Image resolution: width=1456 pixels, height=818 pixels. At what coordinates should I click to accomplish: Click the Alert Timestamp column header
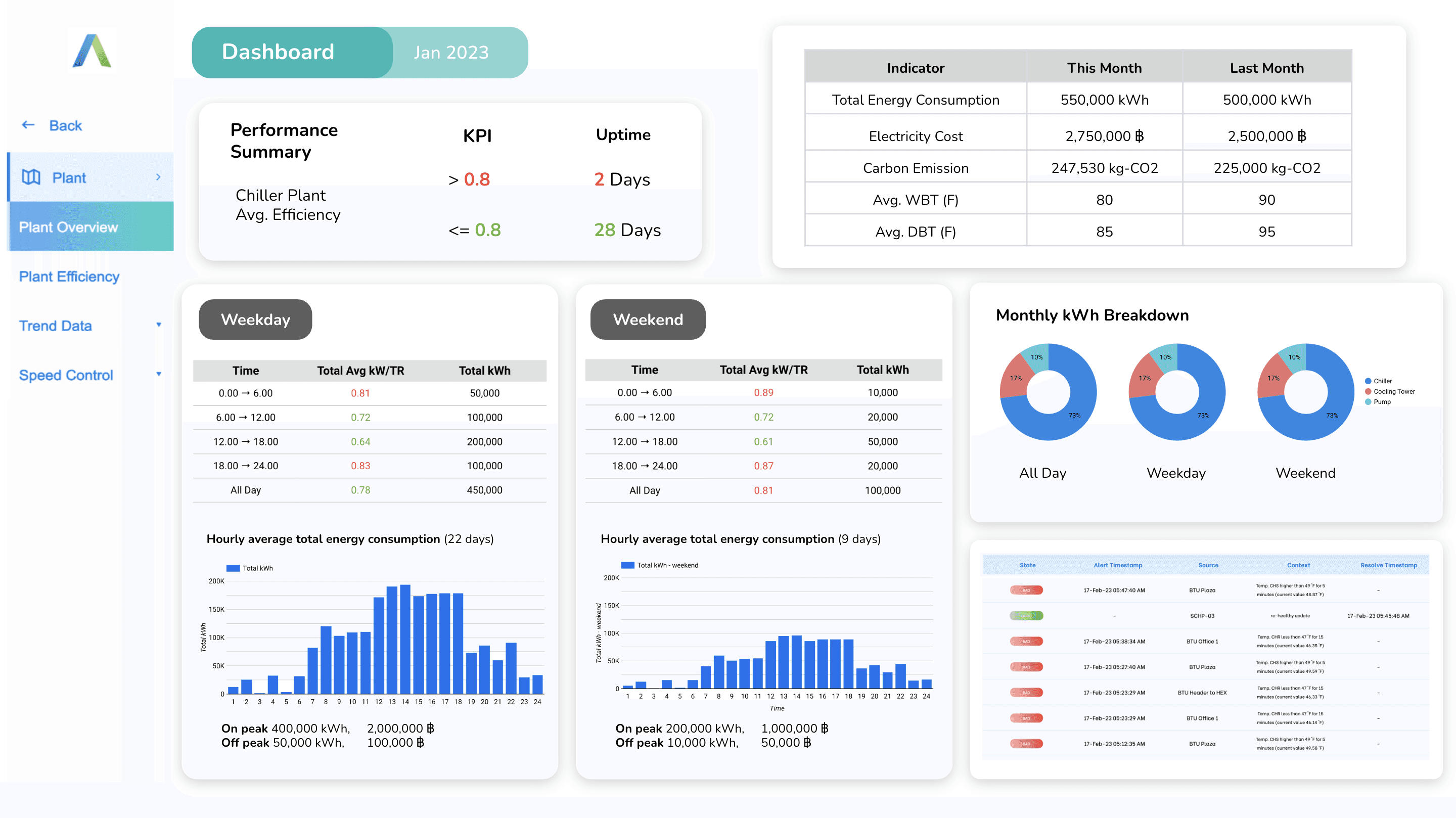pos(1117,565)
